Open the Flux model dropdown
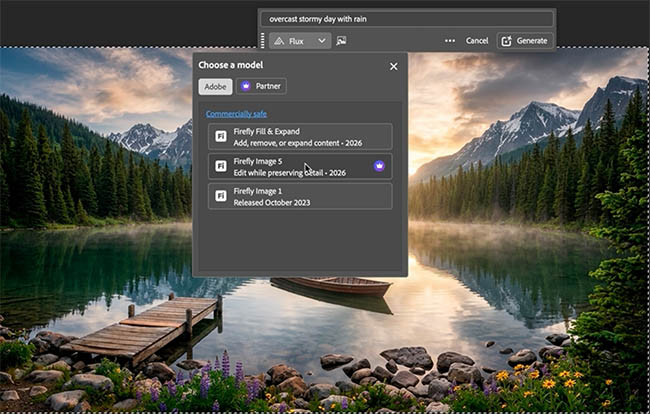Image resolution: width=650 pixels, height=414 pixels. coord(300,41)
